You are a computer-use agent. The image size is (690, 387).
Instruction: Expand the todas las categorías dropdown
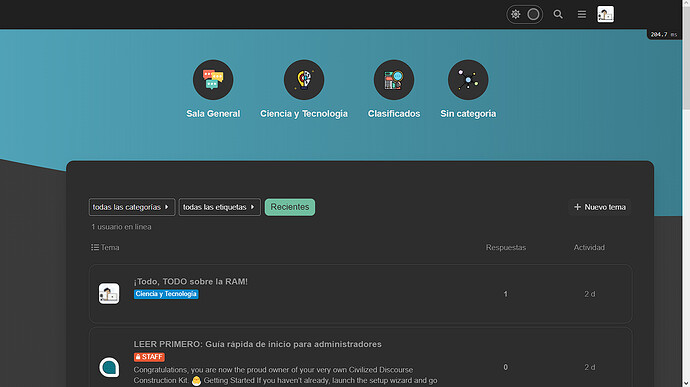click(x=132, y=207)
